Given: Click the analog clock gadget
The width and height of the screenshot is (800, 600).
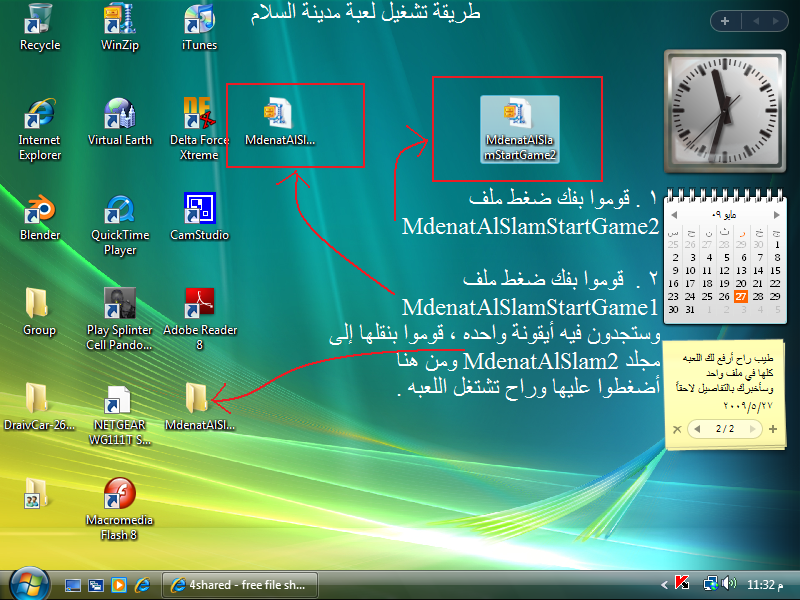Looking at the screenshot, I should pos(724,111).
